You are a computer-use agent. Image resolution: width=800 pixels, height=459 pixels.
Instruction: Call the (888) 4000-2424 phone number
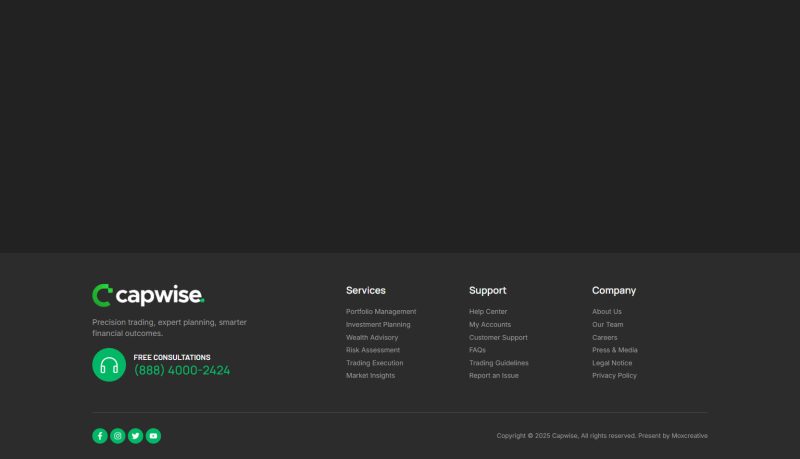pyautogui.click(x=182, y=371)
